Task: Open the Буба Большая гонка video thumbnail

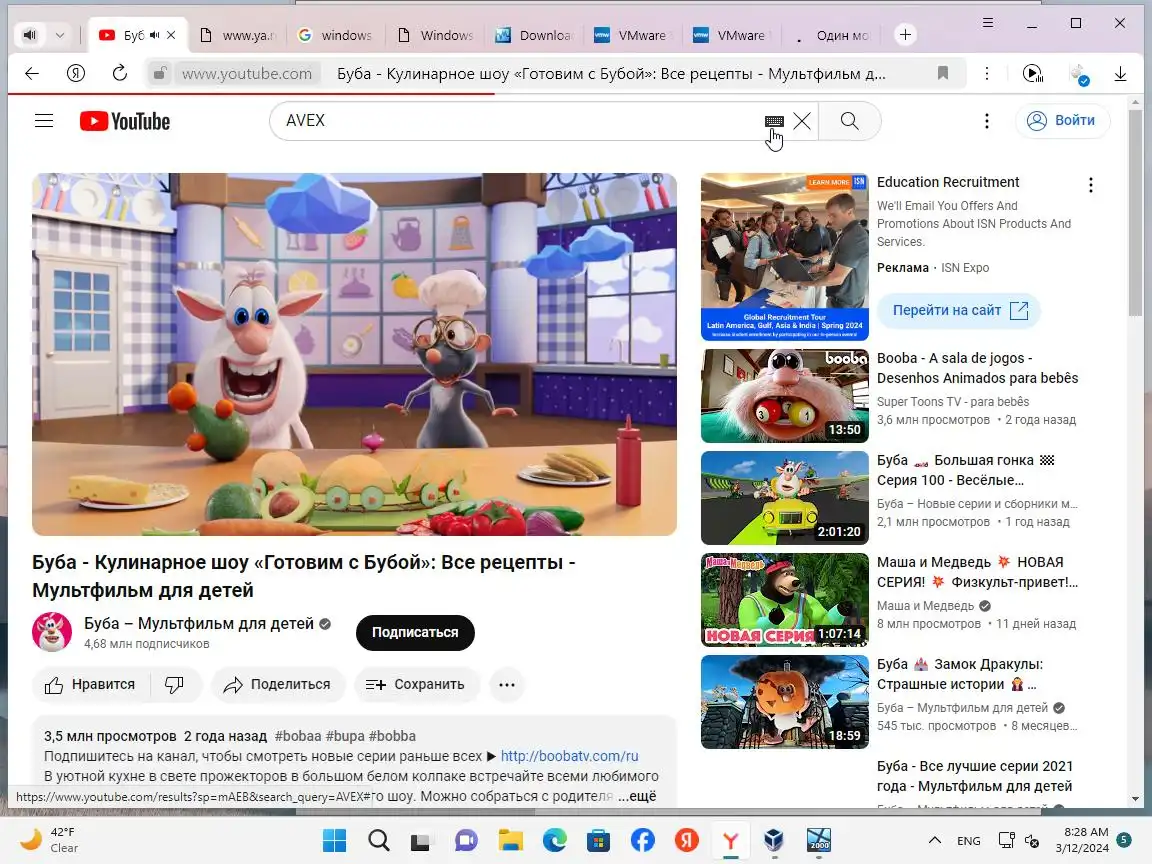Action: 785,498
